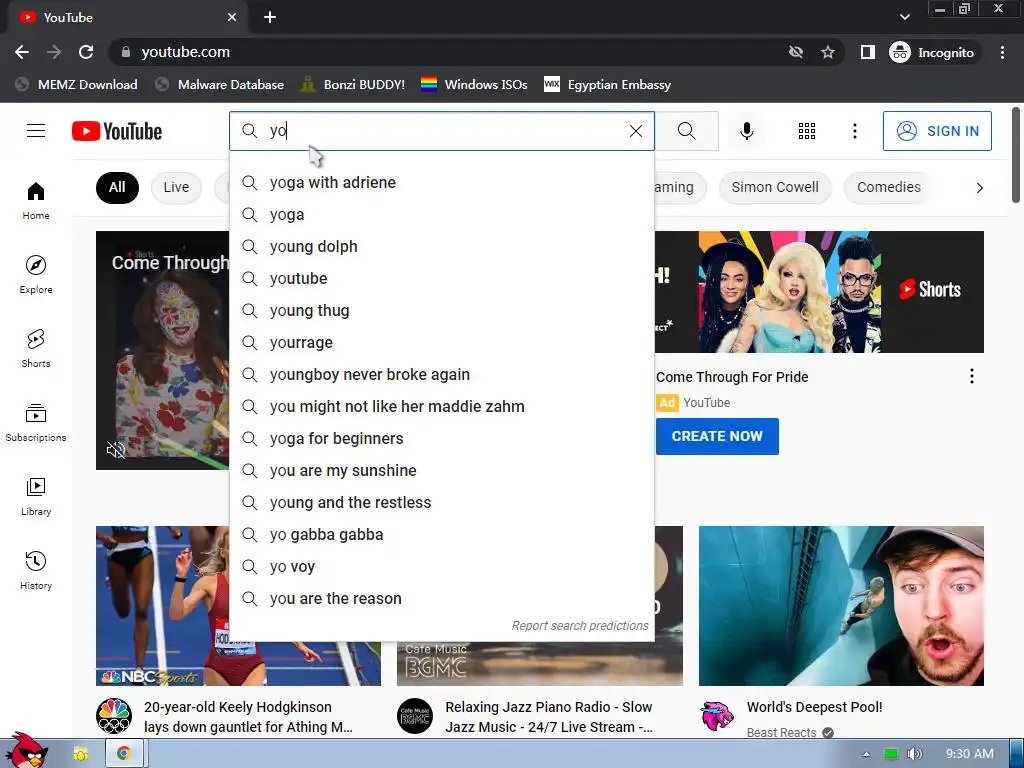Select the All filter chip
1024x768 pixels.
(x=117, y=187)
